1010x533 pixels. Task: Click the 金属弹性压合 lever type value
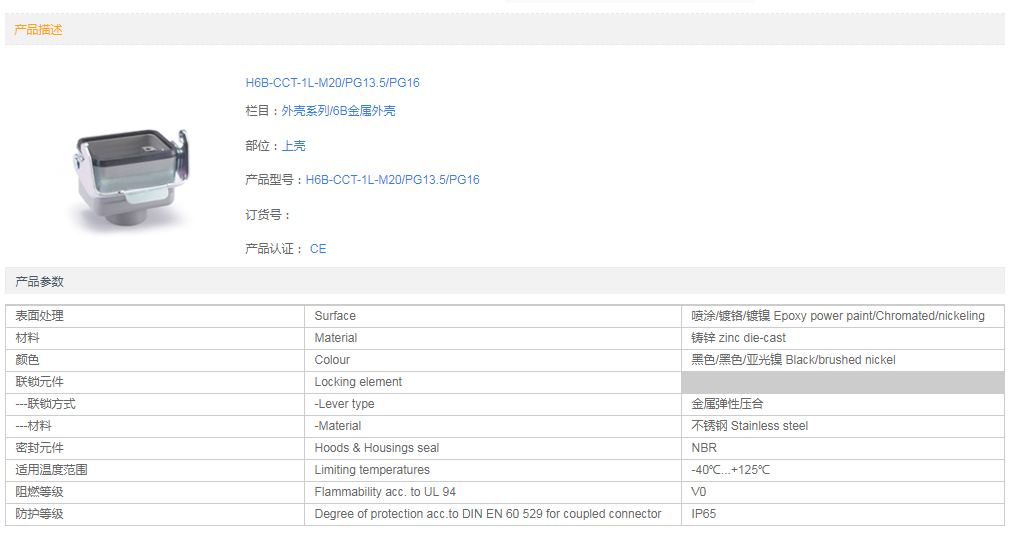[x=727, y=404]
